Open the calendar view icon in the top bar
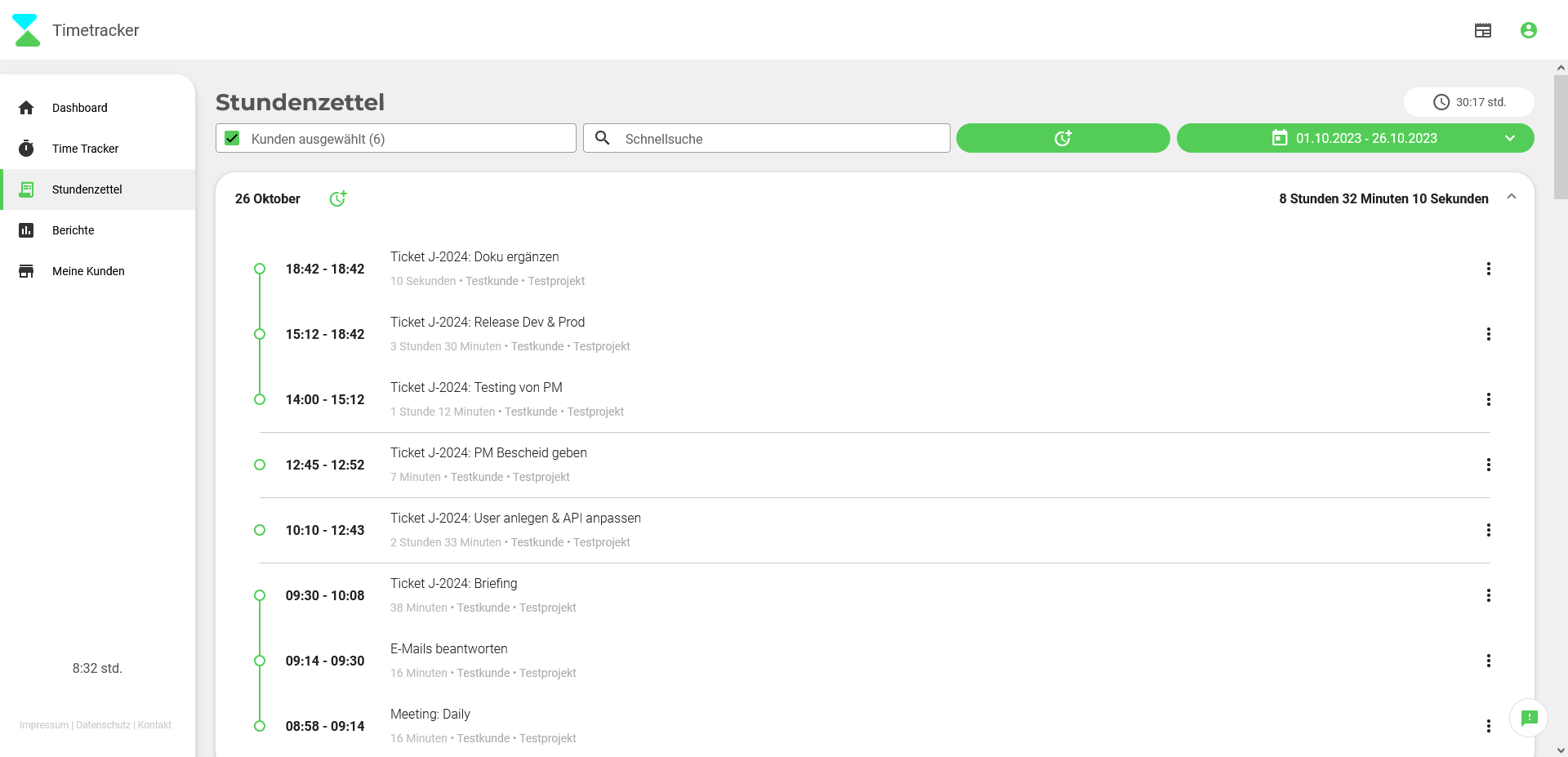The width and height of the screenshot is (1568, 757). [1483, 30]
